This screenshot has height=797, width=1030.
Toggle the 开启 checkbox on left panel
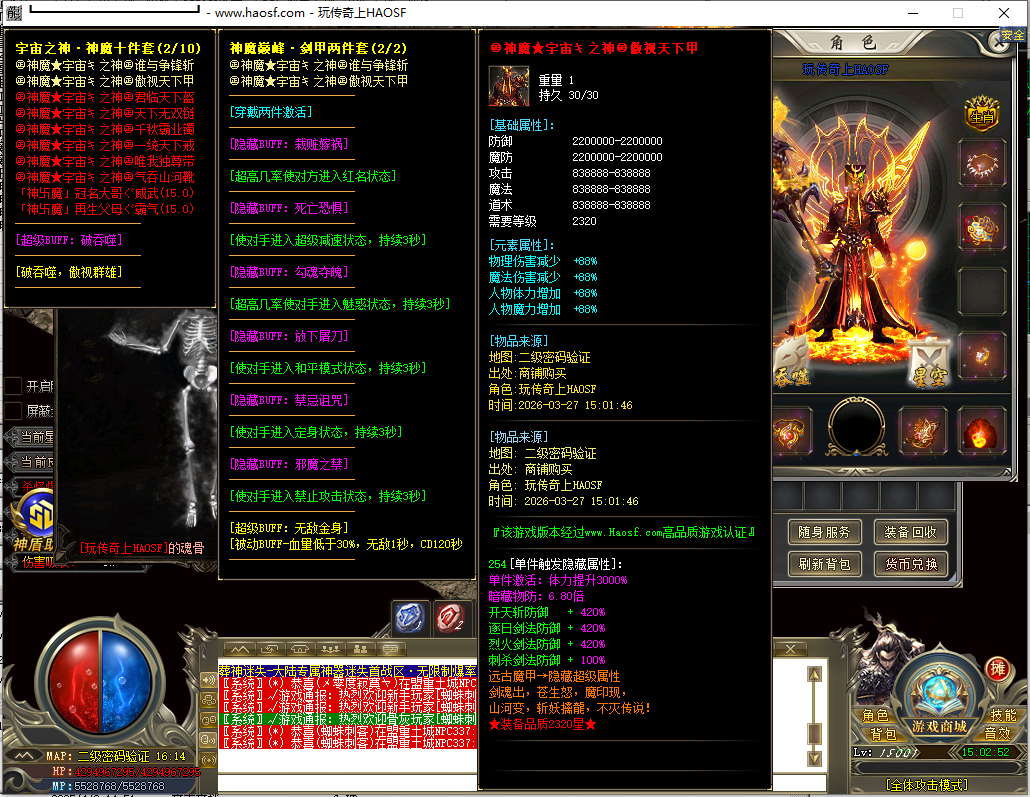(13, 386)
